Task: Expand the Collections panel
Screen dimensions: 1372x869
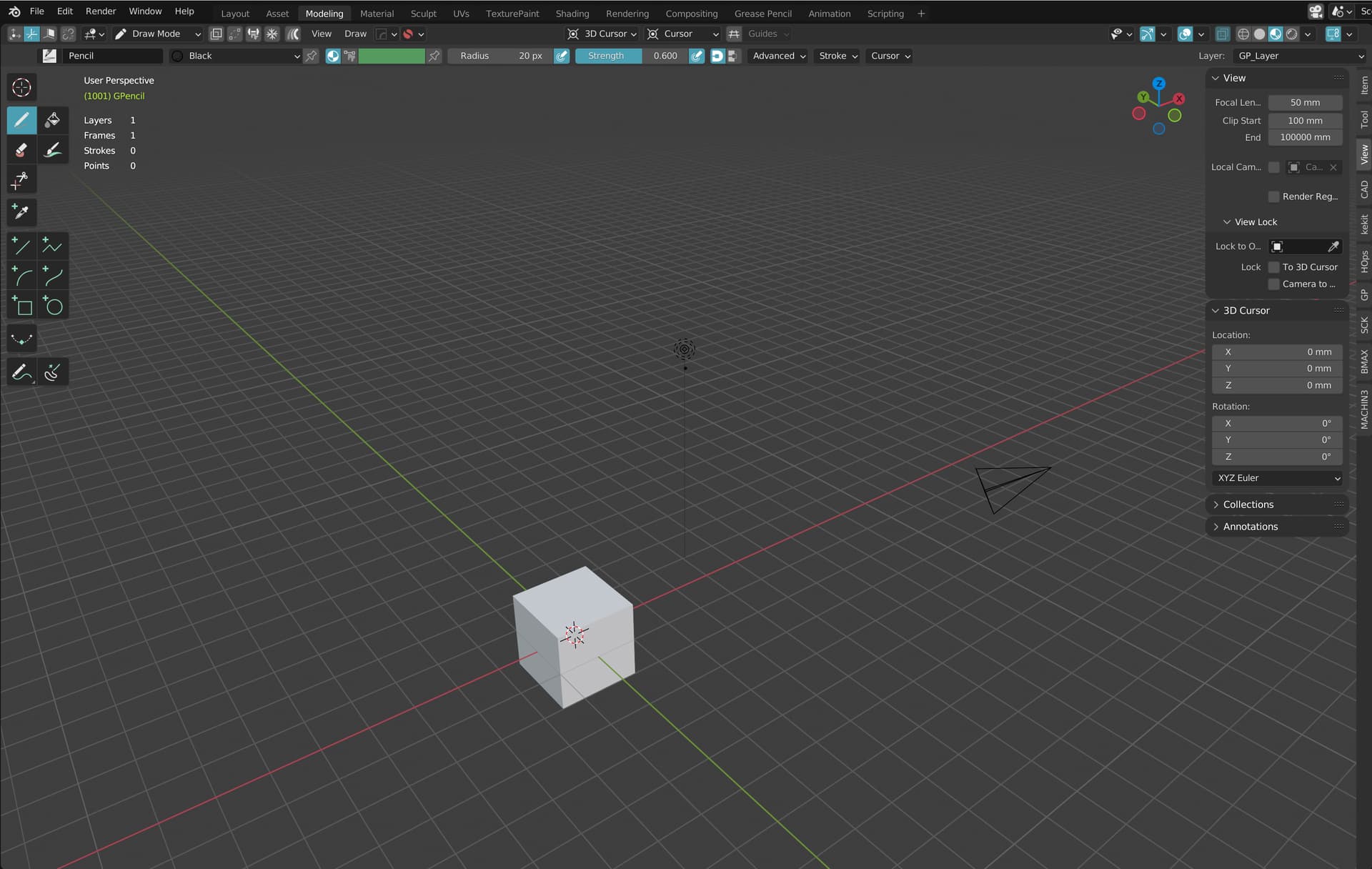Action: (1248, 505)
